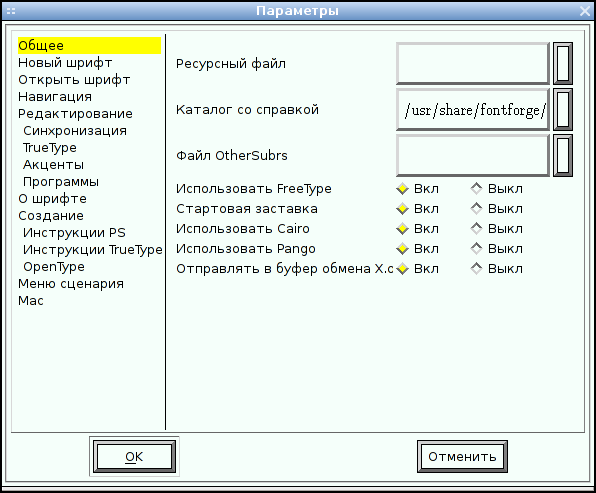This screenshot has height=493, width=596.
Task: Open the window menu icon in title bar
Action: (11, 11)
